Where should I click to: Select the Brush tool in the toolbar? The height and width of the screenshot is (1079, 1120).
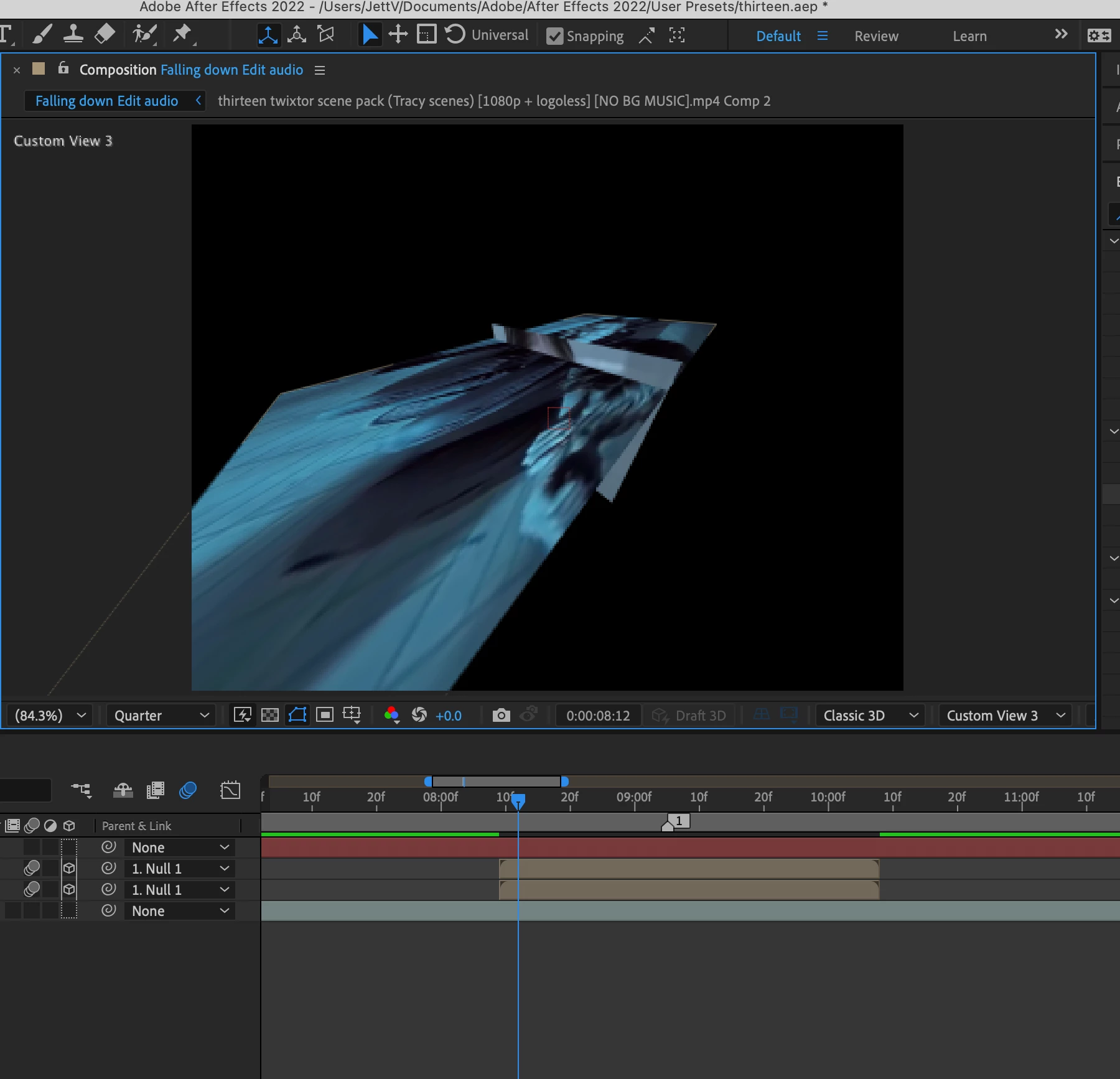[42, 34]
